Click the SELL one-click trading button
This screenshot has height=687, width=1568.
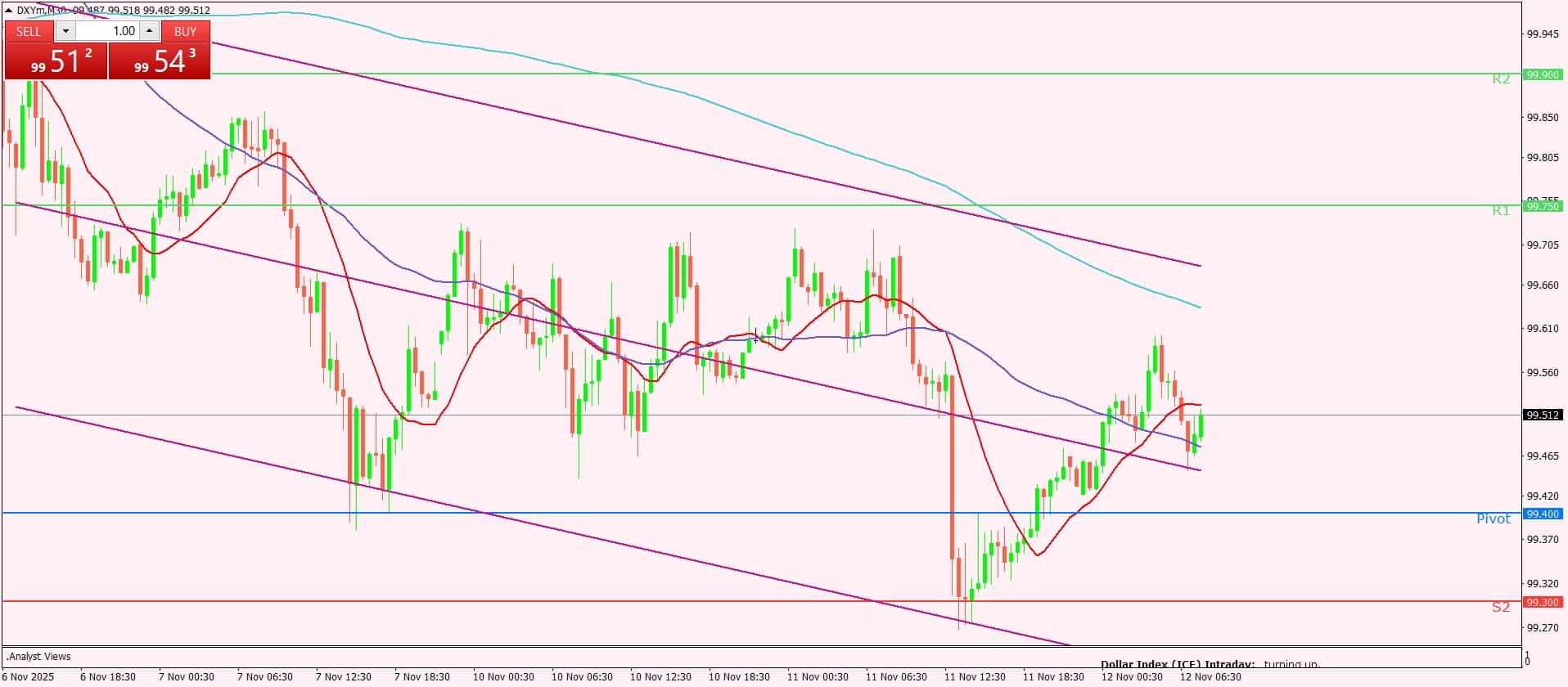coord(29,31)
